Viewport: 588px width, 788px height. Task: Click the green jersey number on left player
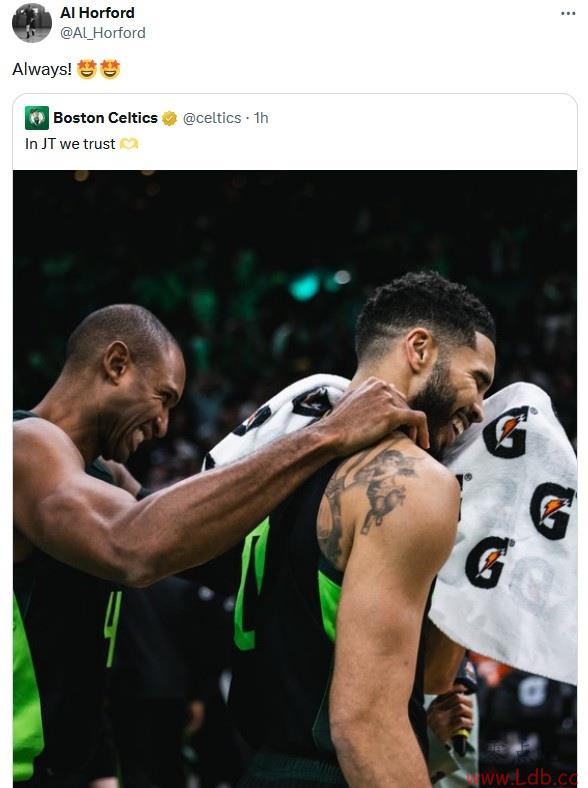113,628
